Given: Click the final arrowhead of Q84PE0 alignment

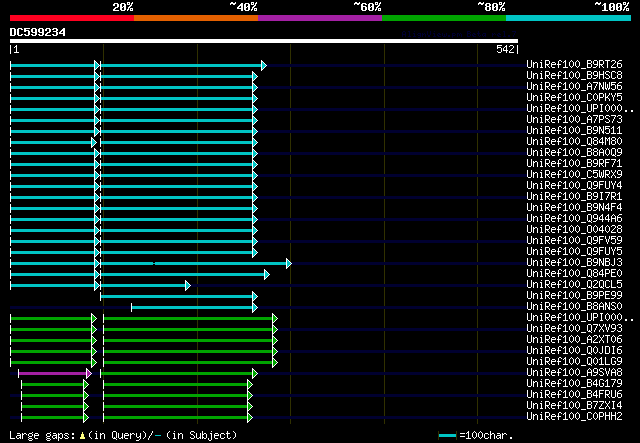Looking at the screenshot, I should pyautogui.click(x=267, y=274).
